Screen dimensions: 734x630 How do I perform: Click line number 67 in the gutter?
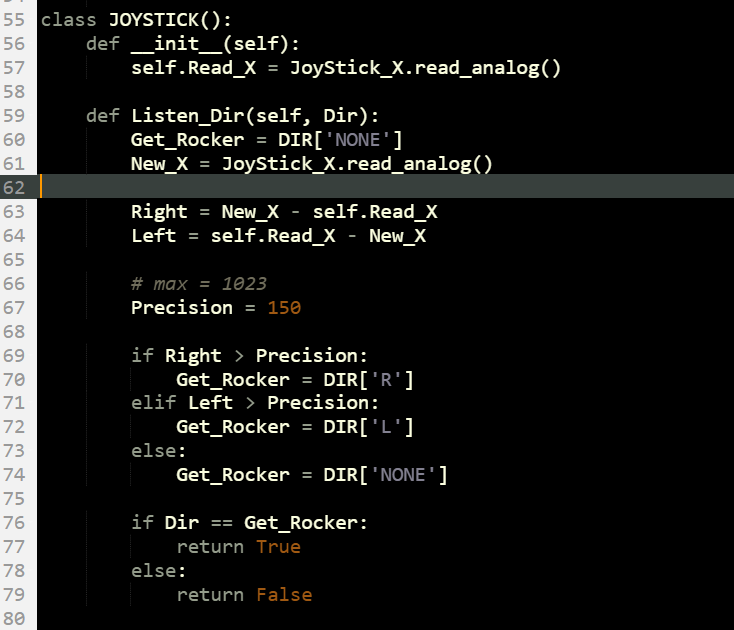[15, 307]
